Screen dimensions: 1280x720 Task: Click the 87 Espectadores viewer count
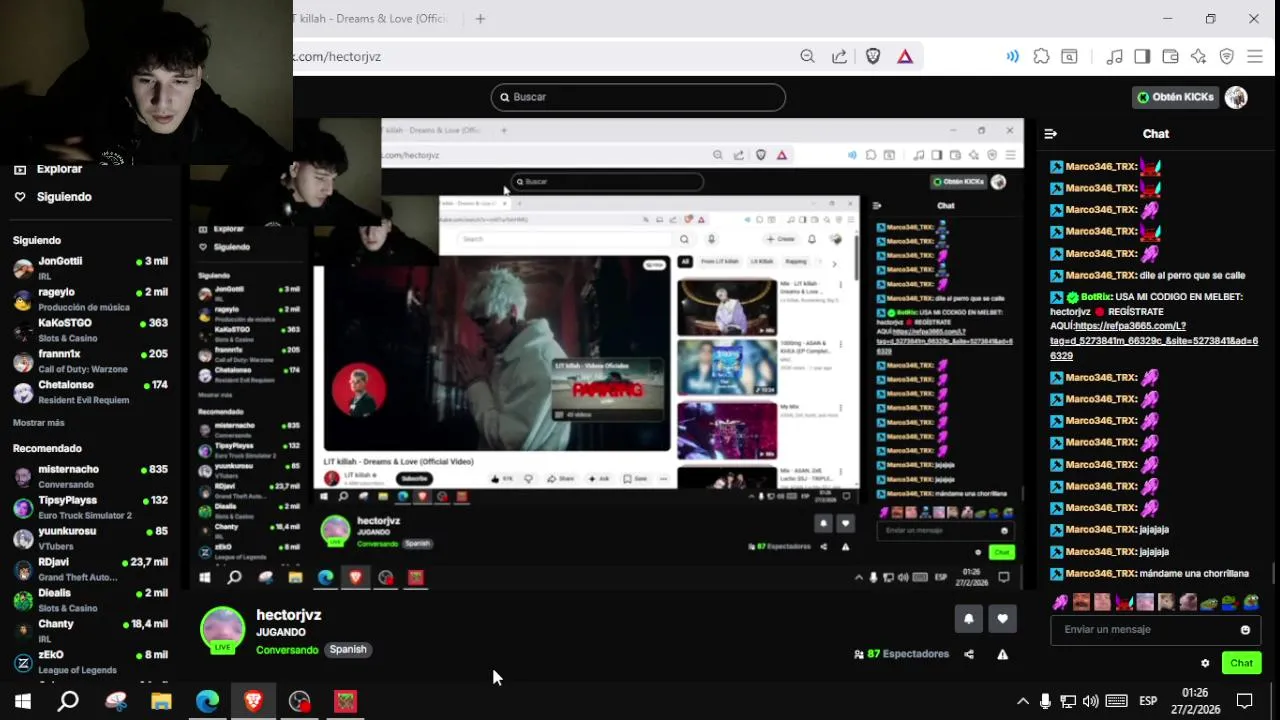902,654
